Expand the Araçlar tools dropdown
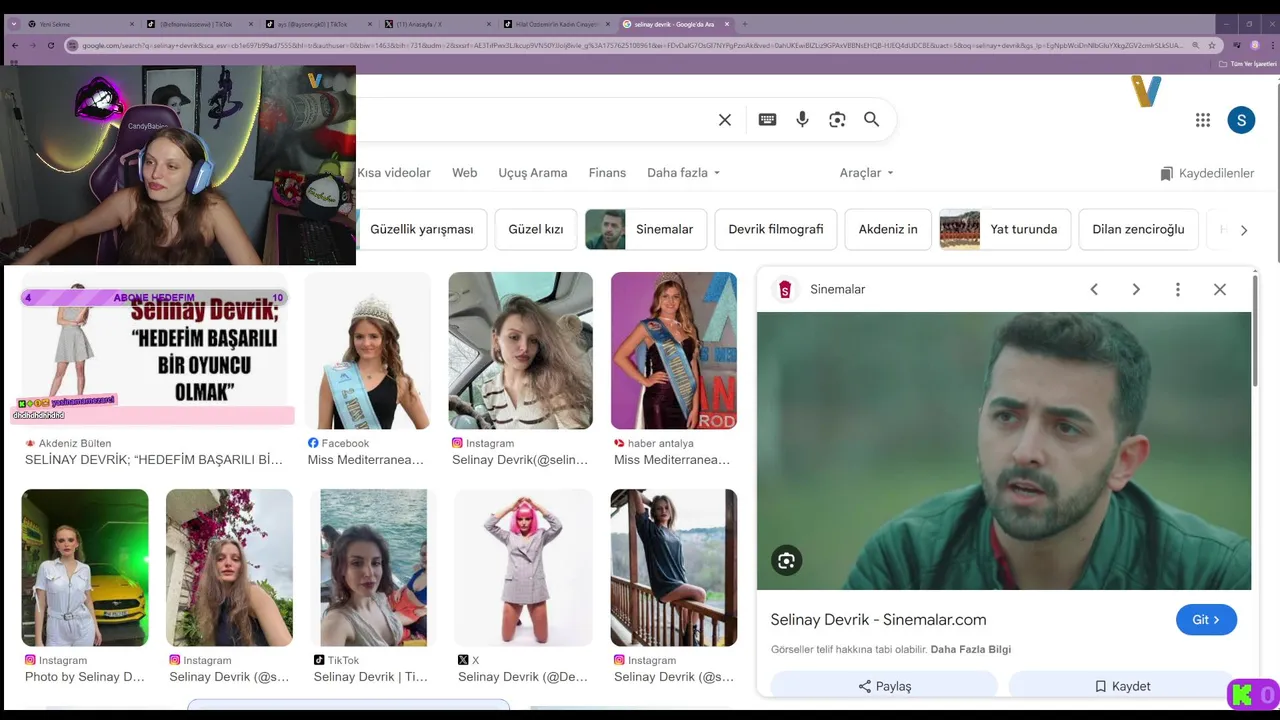 click(x=867, y=173)
